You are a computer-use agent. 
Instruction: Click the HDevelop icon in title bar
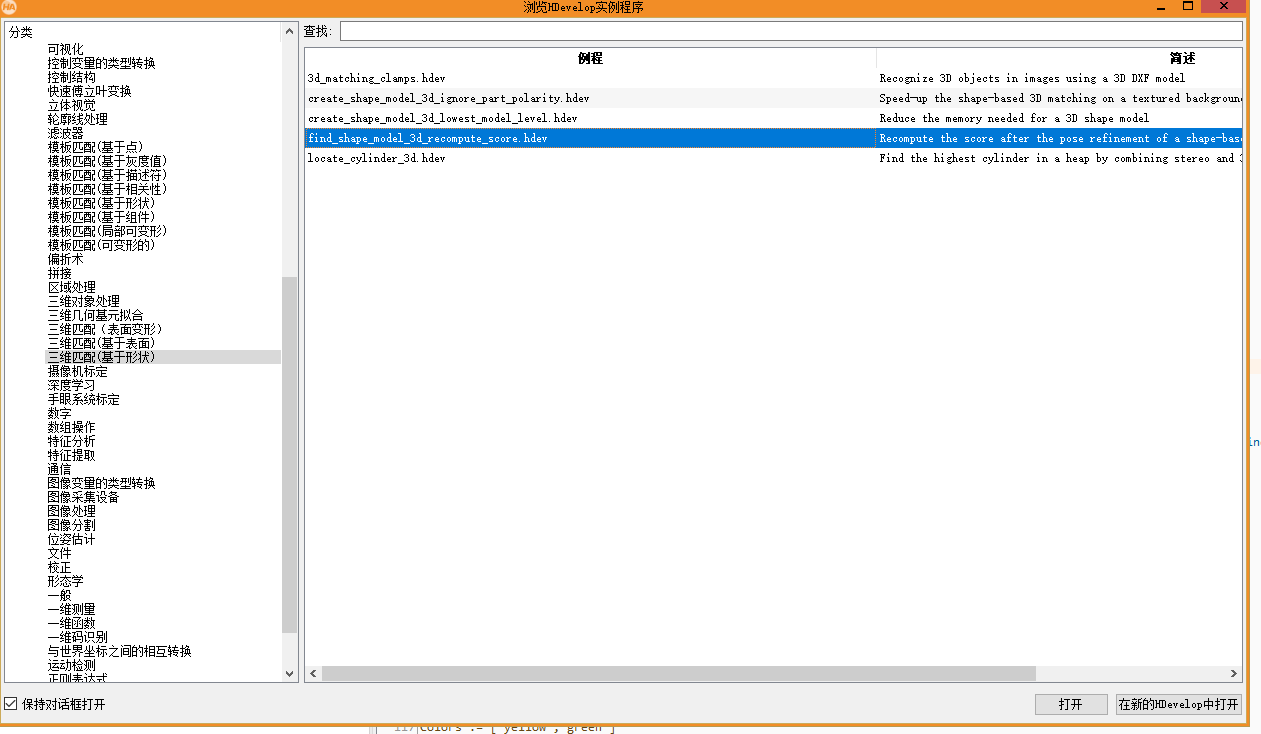(x=9, y=7)
